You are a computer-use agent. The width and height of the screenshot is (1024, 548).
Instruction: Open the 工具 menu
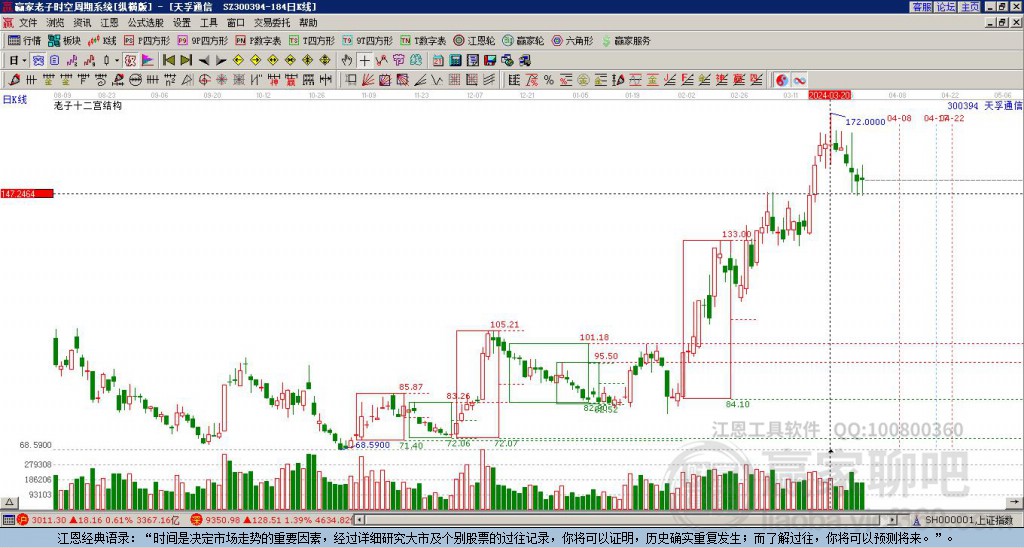coord(208,23)
